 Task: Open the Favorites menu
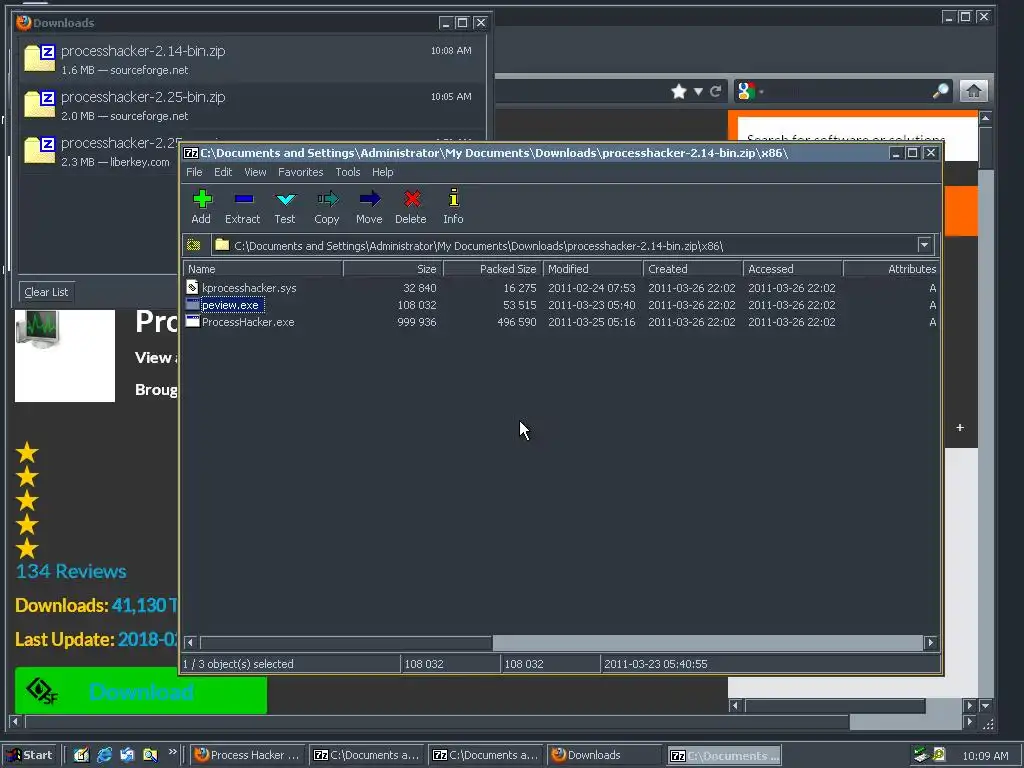tap(300, 172)
